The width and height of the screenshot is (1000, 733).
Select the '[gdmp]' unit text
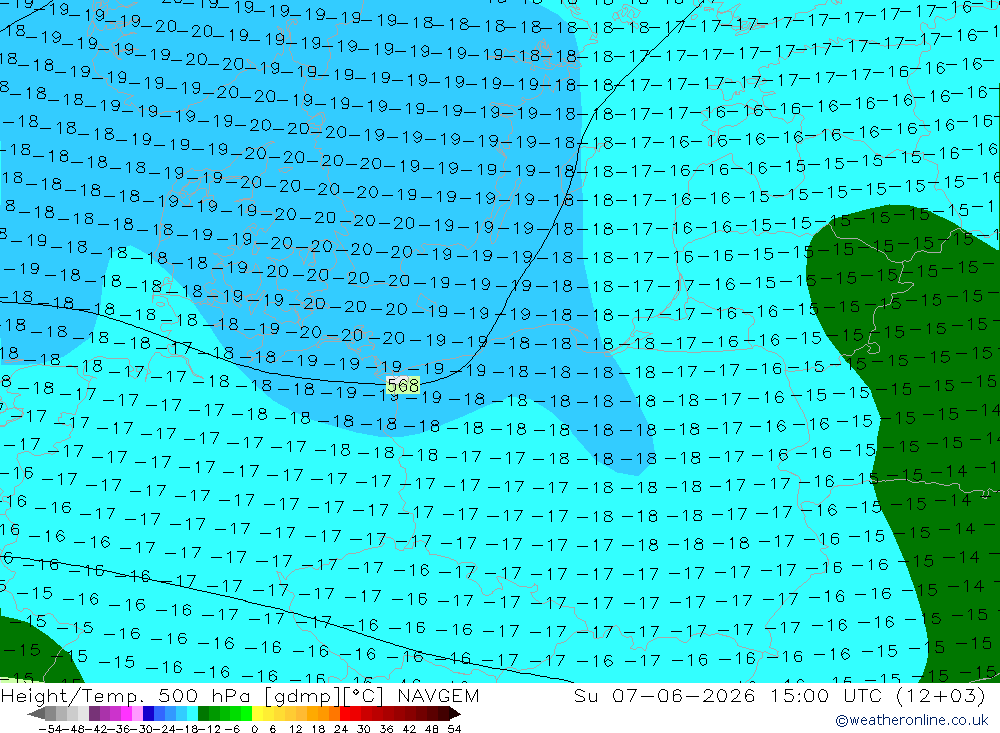pyautogui.click(x=302, y=695)
